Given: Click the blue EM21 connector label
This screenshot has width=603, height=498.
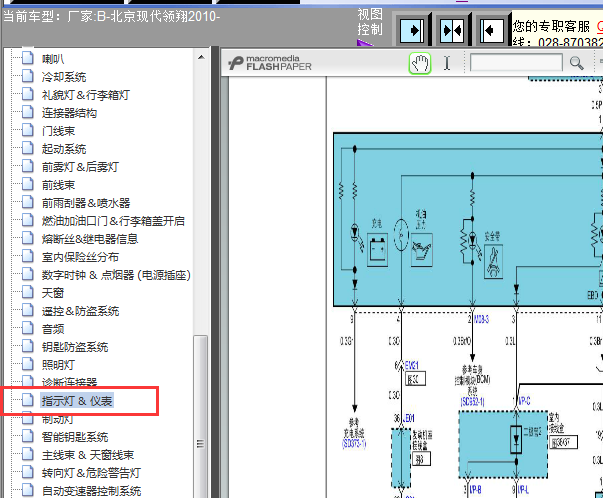Looking at the screenshot, I should coord(411,365).
